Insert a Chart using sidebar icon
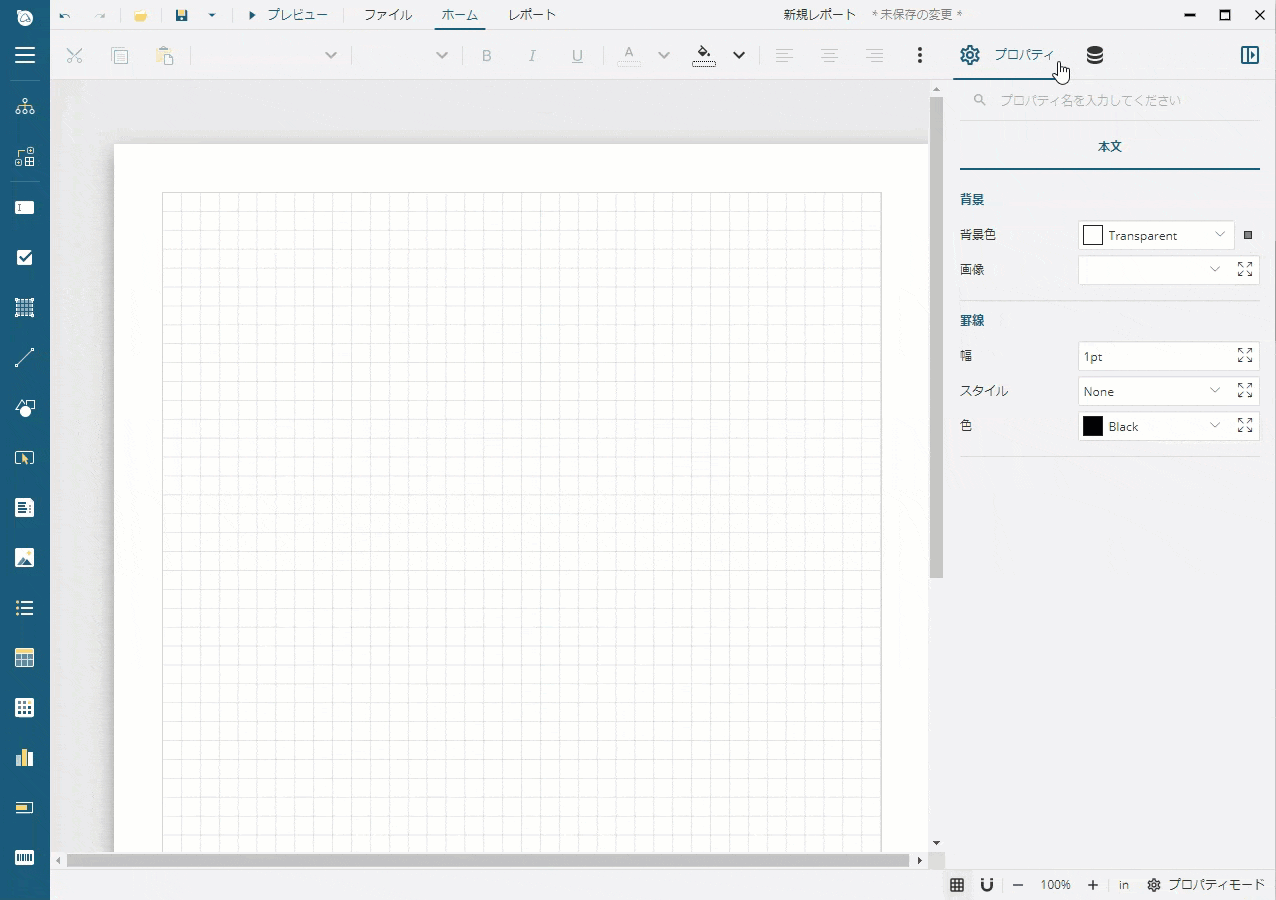This screenshot has width=1276, height=900. [x=24, y=758]
